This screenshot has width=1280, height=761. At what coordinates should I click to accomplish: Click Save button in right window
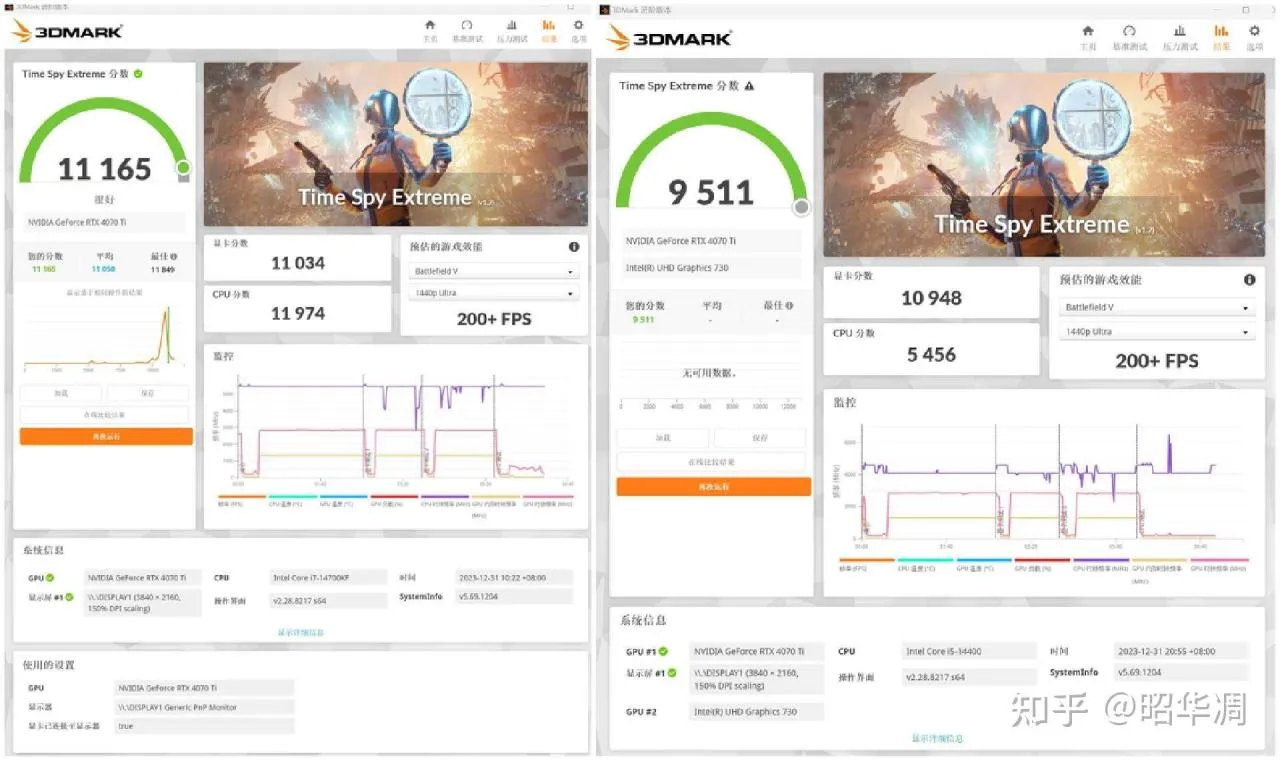759,438
